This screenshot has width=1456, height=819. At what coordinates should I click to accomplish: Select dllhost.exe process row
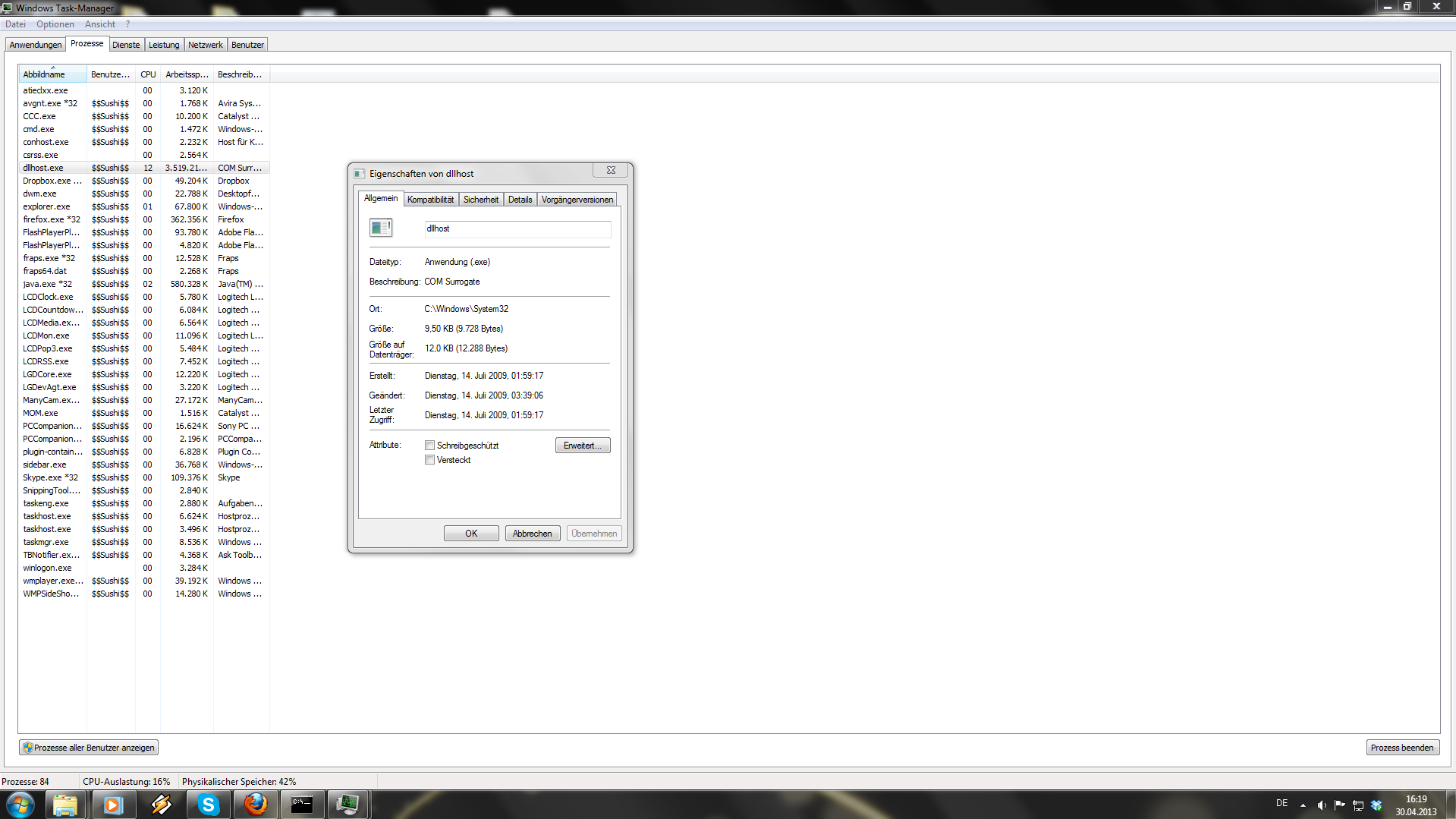click(x=144, y=168)
